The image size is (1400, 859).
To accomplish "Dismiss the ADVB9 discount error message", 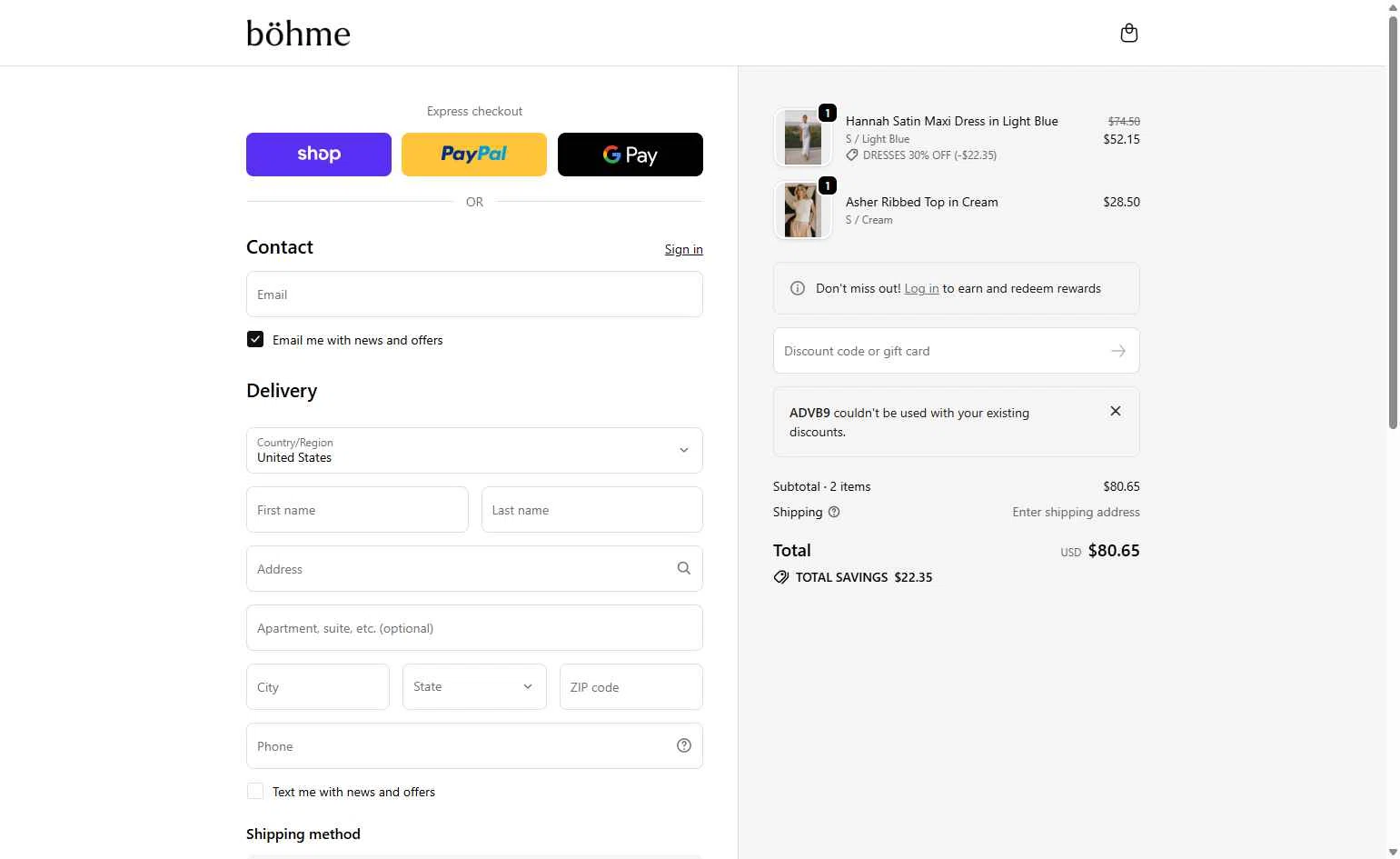I will click(x=1116, y=411).
